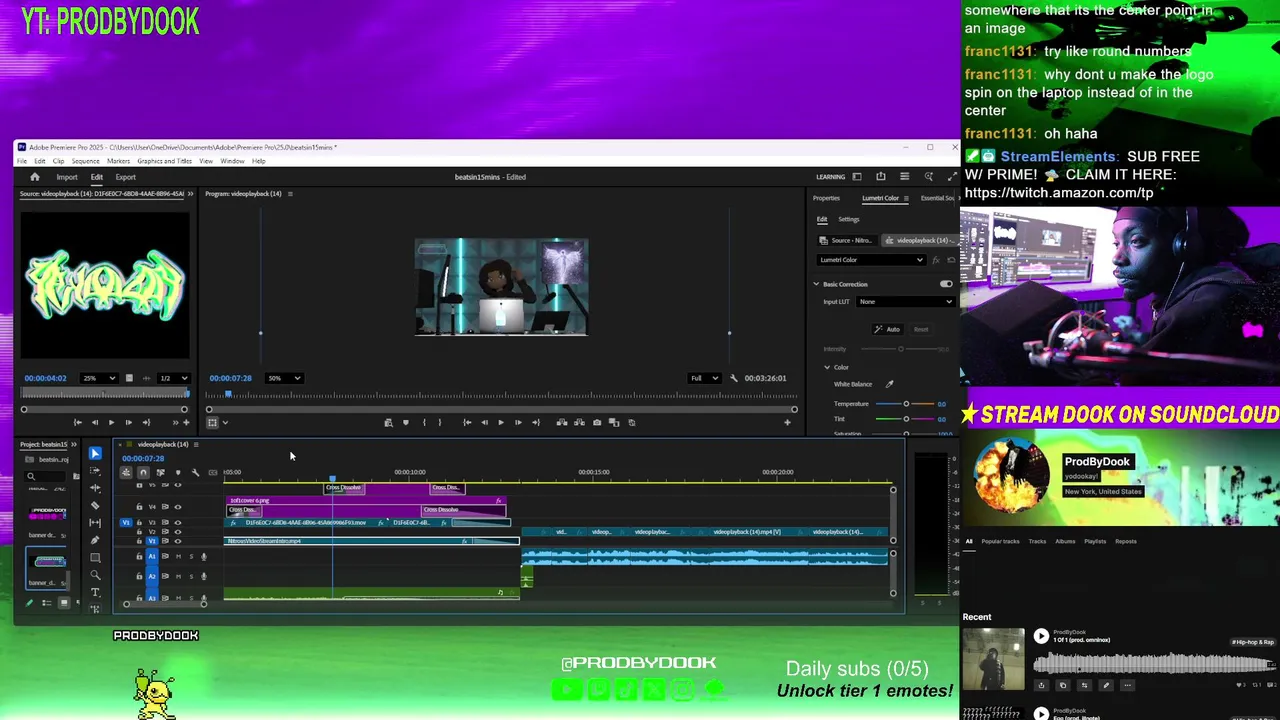Toggle linked selection in timeline header
The height and width of the screenshot is (720, 1280).
click(160, 472)
